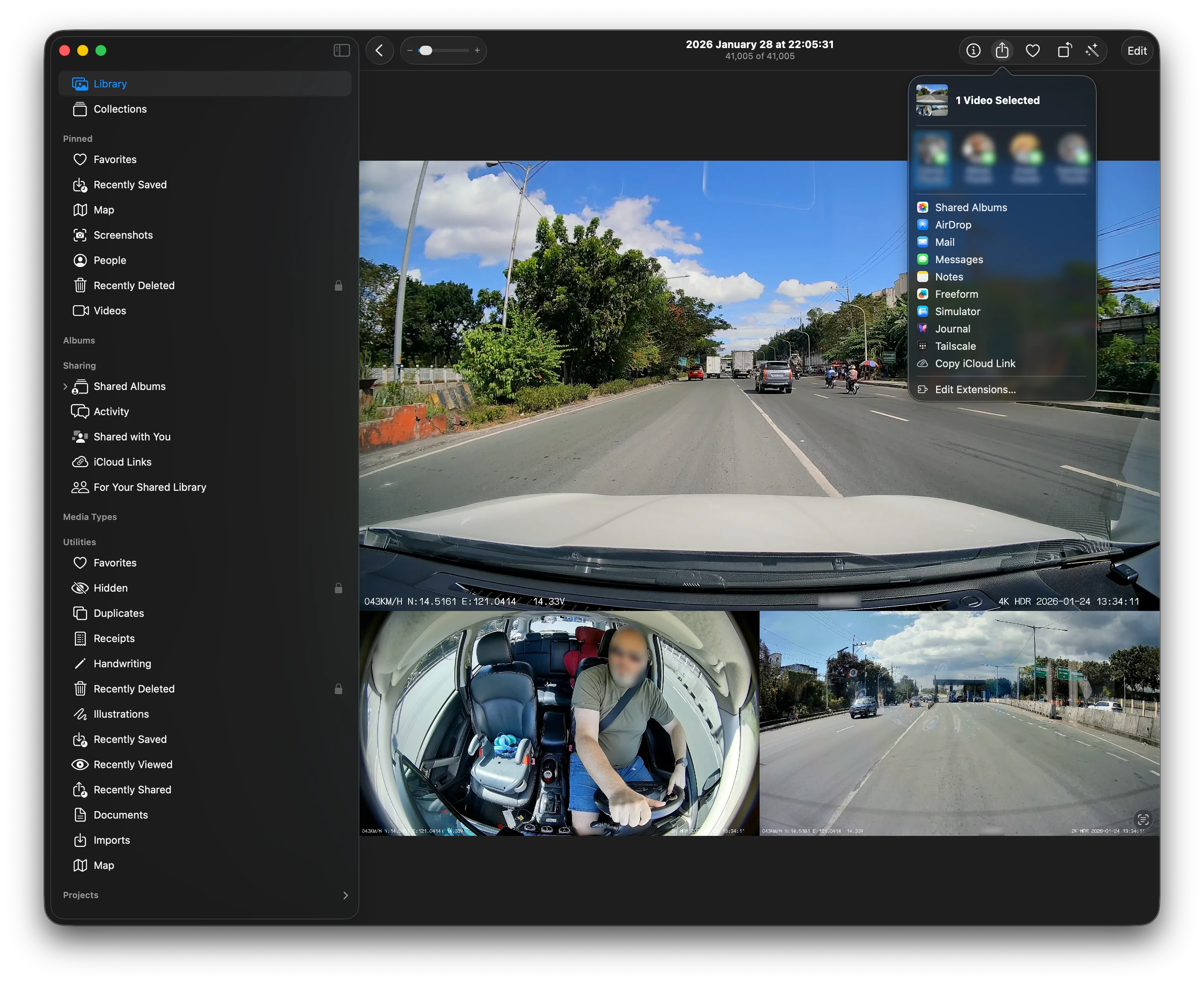Rotate the selected video
This screenshot has height=984, width=1204.
coord(1064,50)
